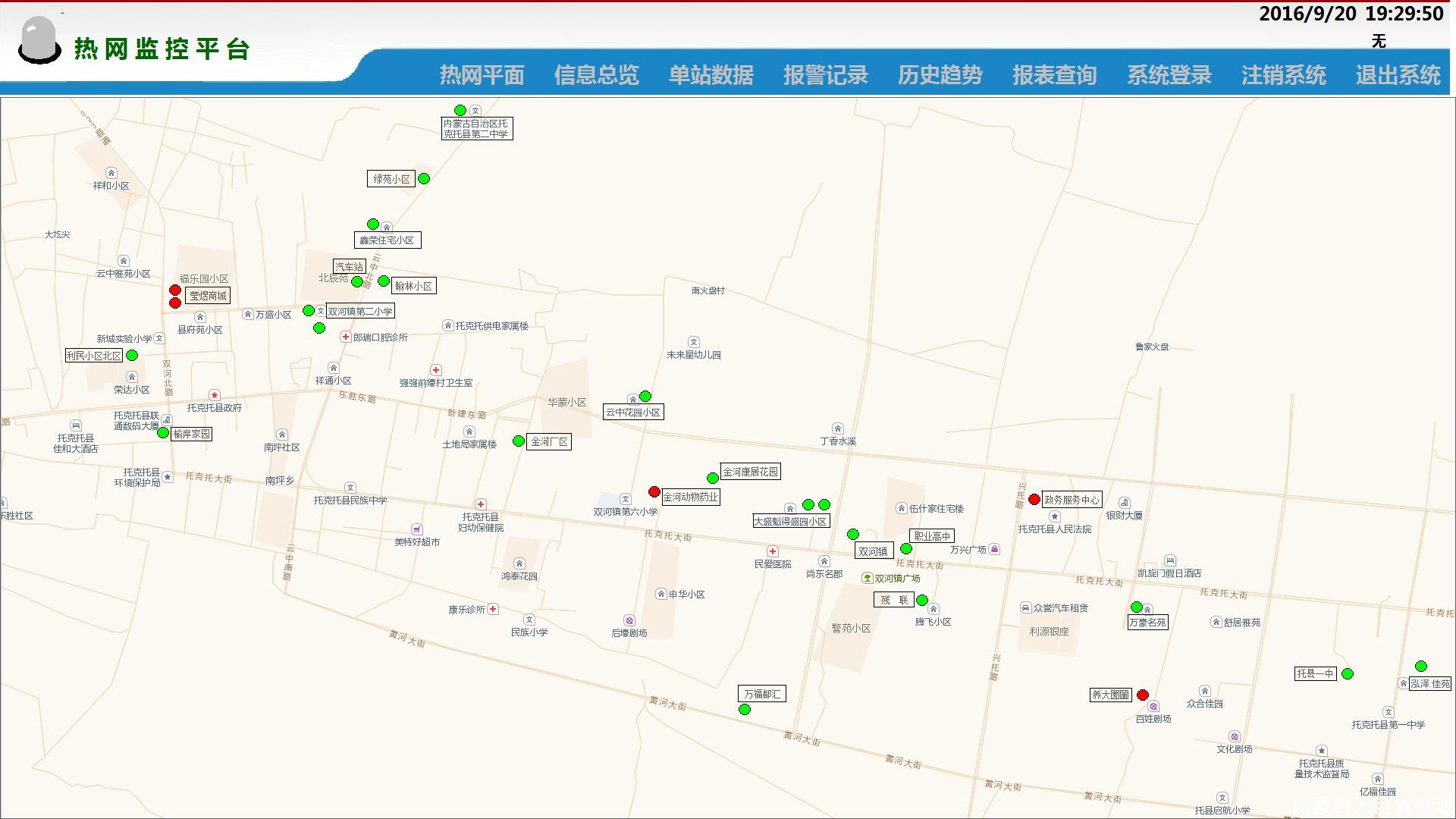
Task: Select the red alarm marker near 莹煜商城
Action: point(175,290)
